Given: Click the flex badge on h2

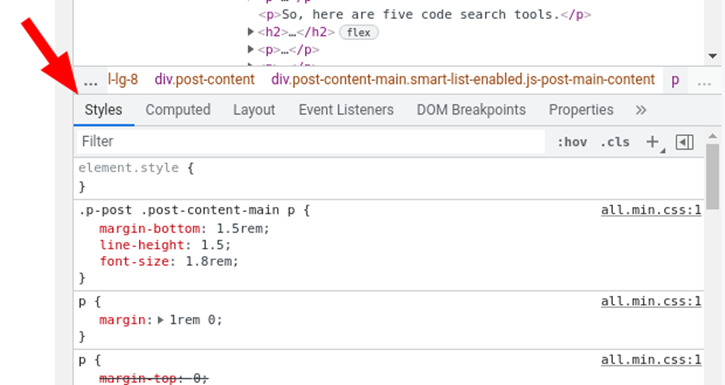Looking at the screenshot, I should tap(359, 32).
